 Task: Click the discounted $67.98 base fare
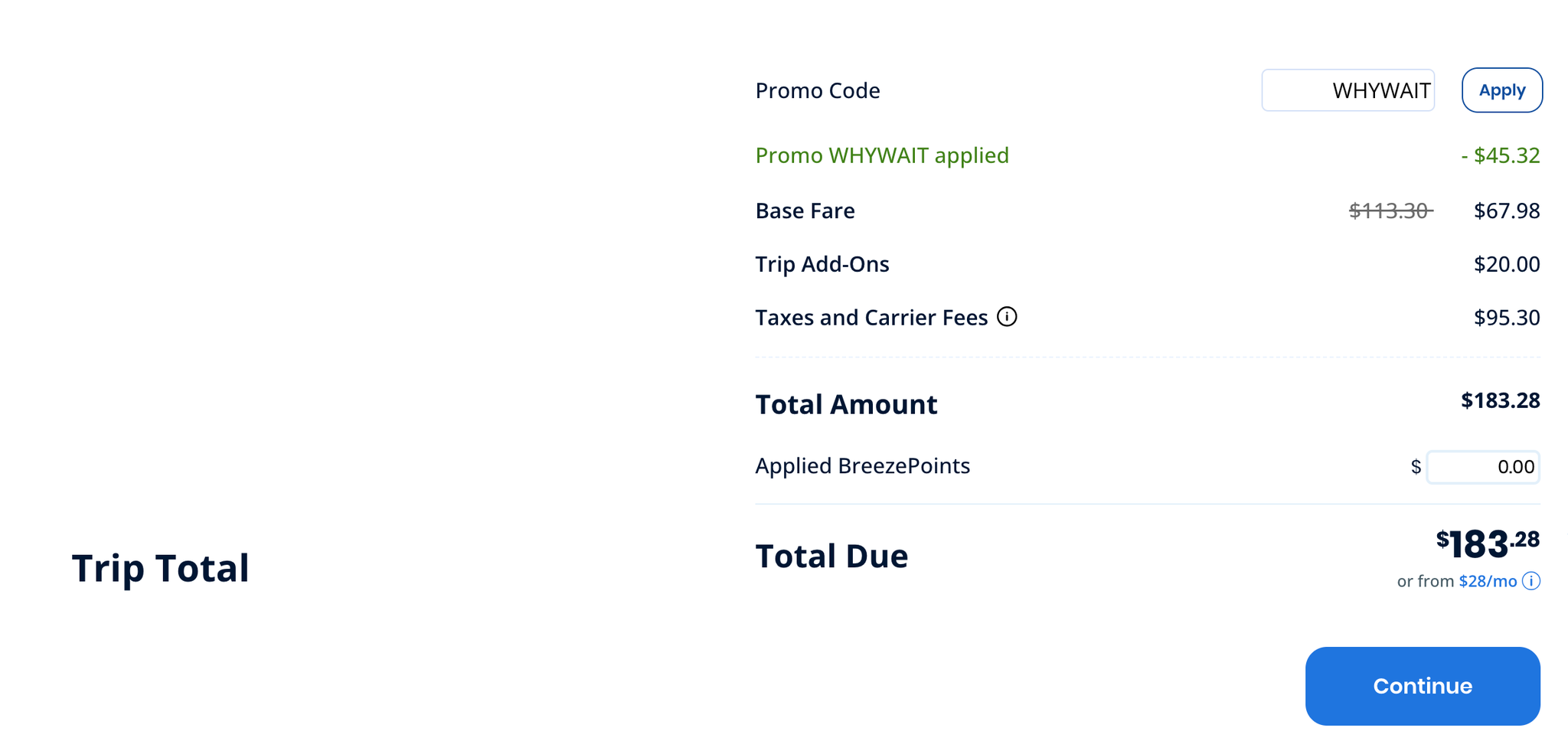click(1506, 211)
